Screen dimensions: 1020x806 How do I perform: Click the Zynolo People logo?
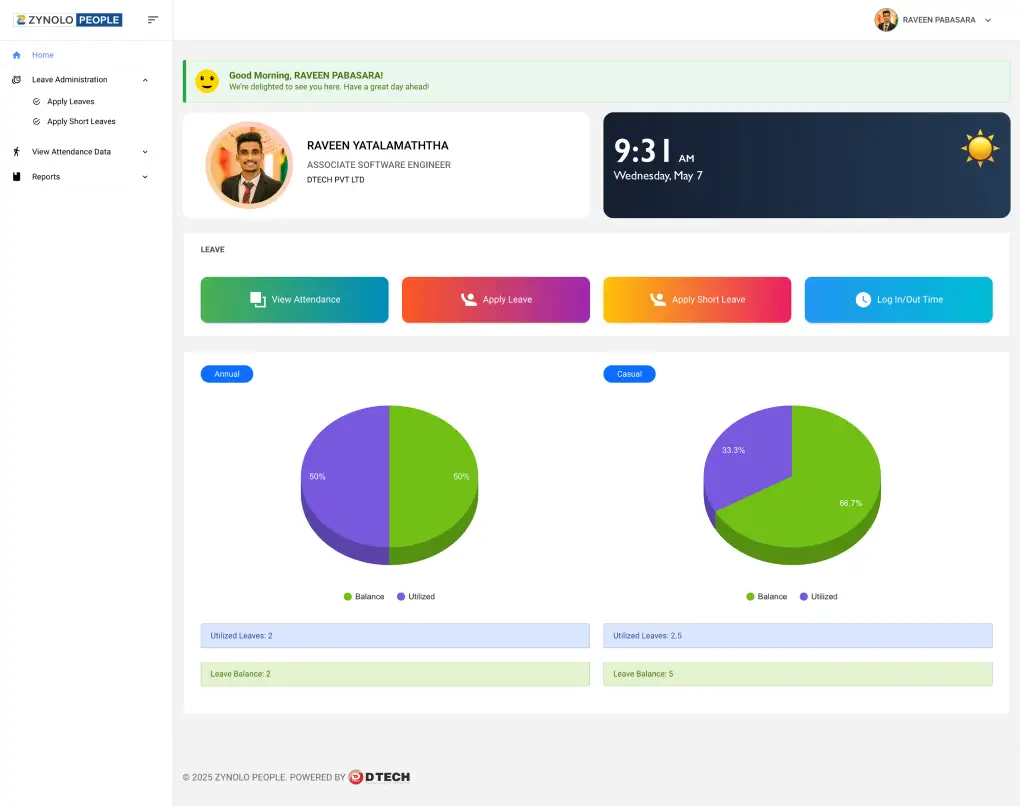pyautogui.click(x=68, y=20)
